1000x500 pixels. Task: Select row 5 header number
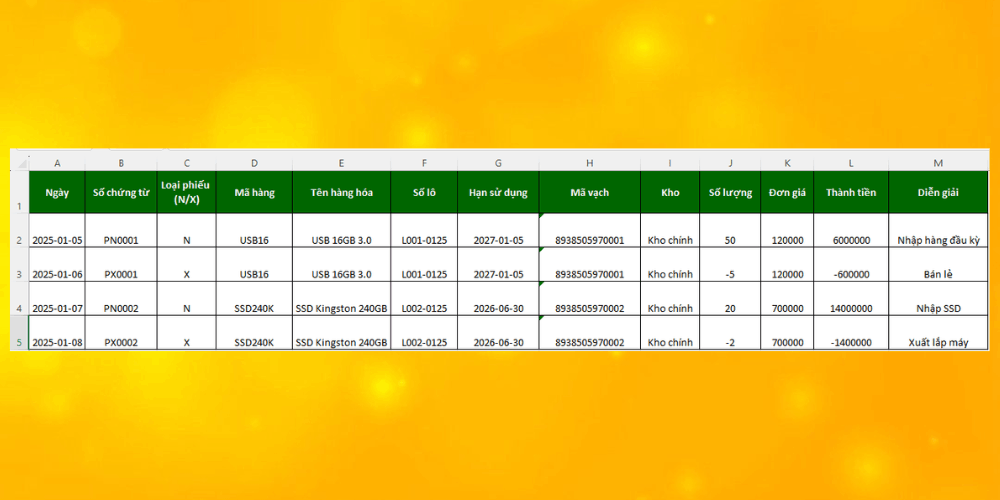tap(20, 332)
